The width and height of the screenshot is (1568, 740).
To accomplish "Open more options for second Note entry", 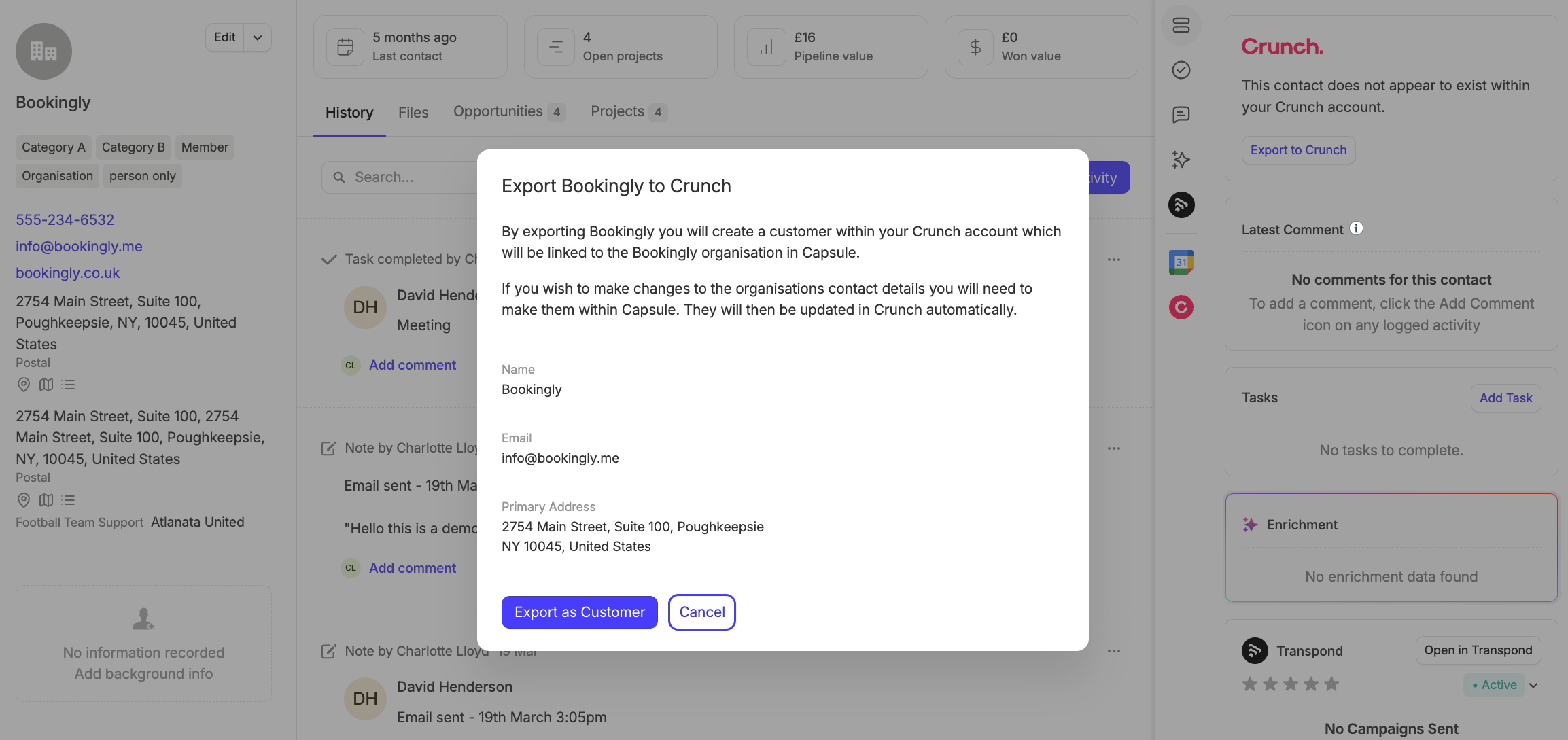I will coord(1113,651).
